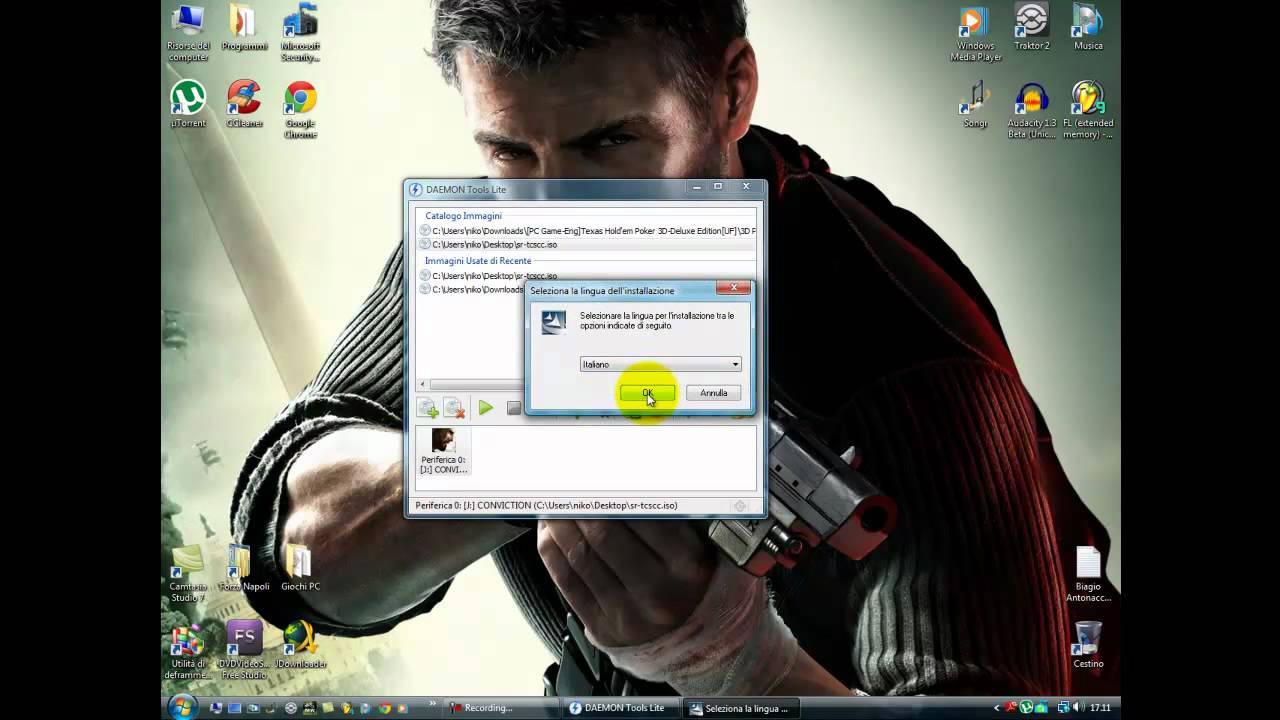Screen dimensions: 1280x720
Task: Open the CCleaner desktop icon
Action: (x=244, y=105)
